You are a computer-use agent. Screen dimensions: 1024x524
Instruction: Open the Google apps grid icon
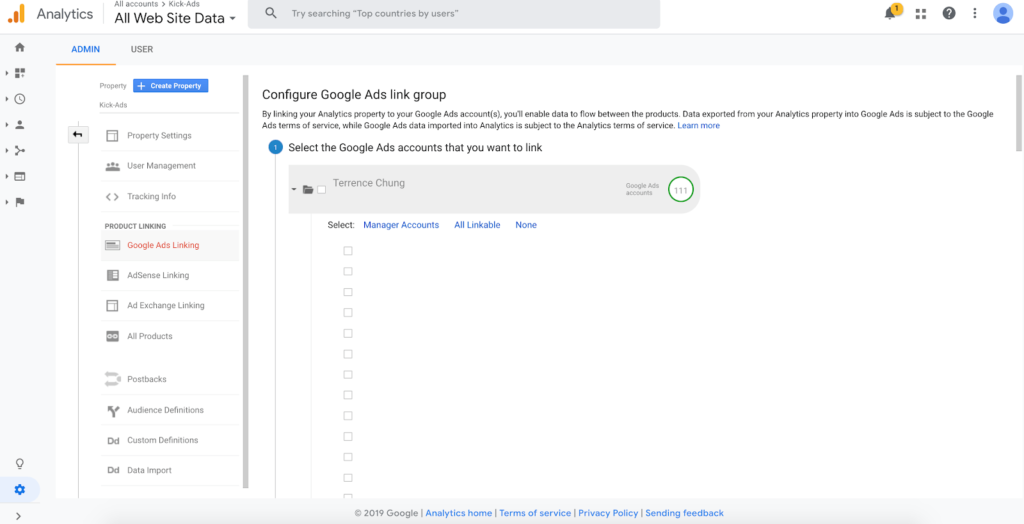click(x=921, y=14)
